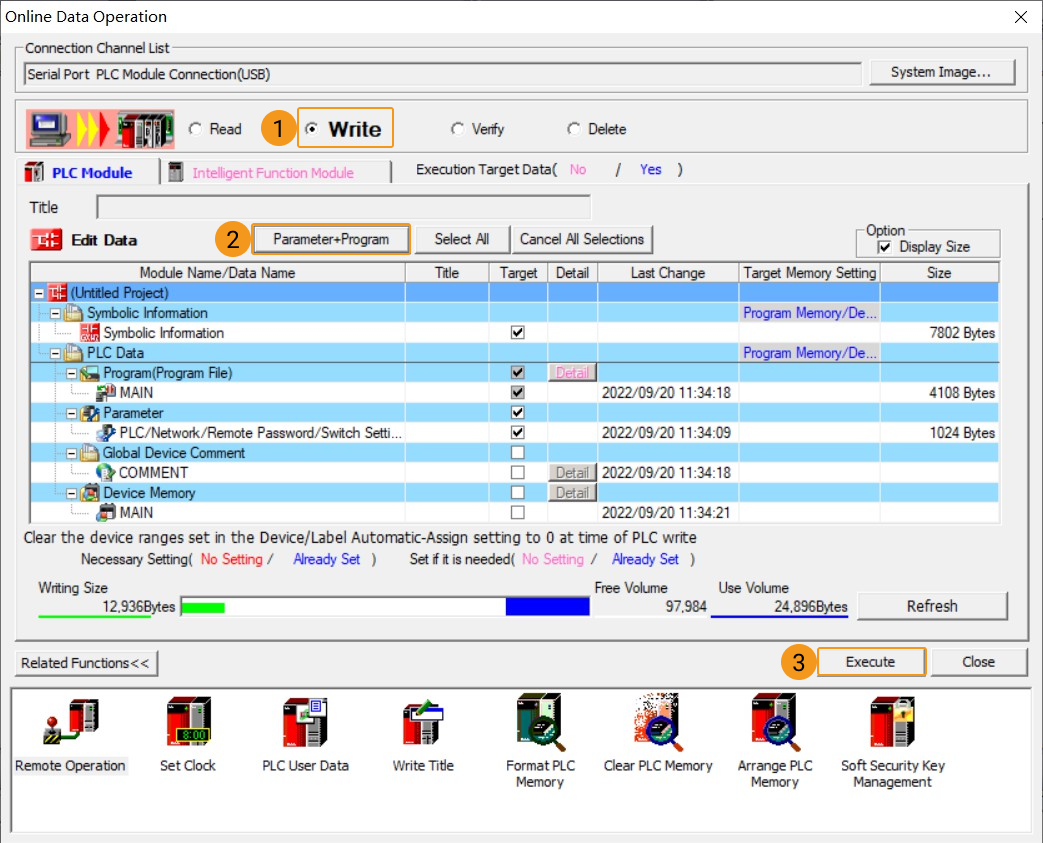Open the Write Title function
The height and width of the screenshot is (843, 1043).
click(x=423, y=722)
